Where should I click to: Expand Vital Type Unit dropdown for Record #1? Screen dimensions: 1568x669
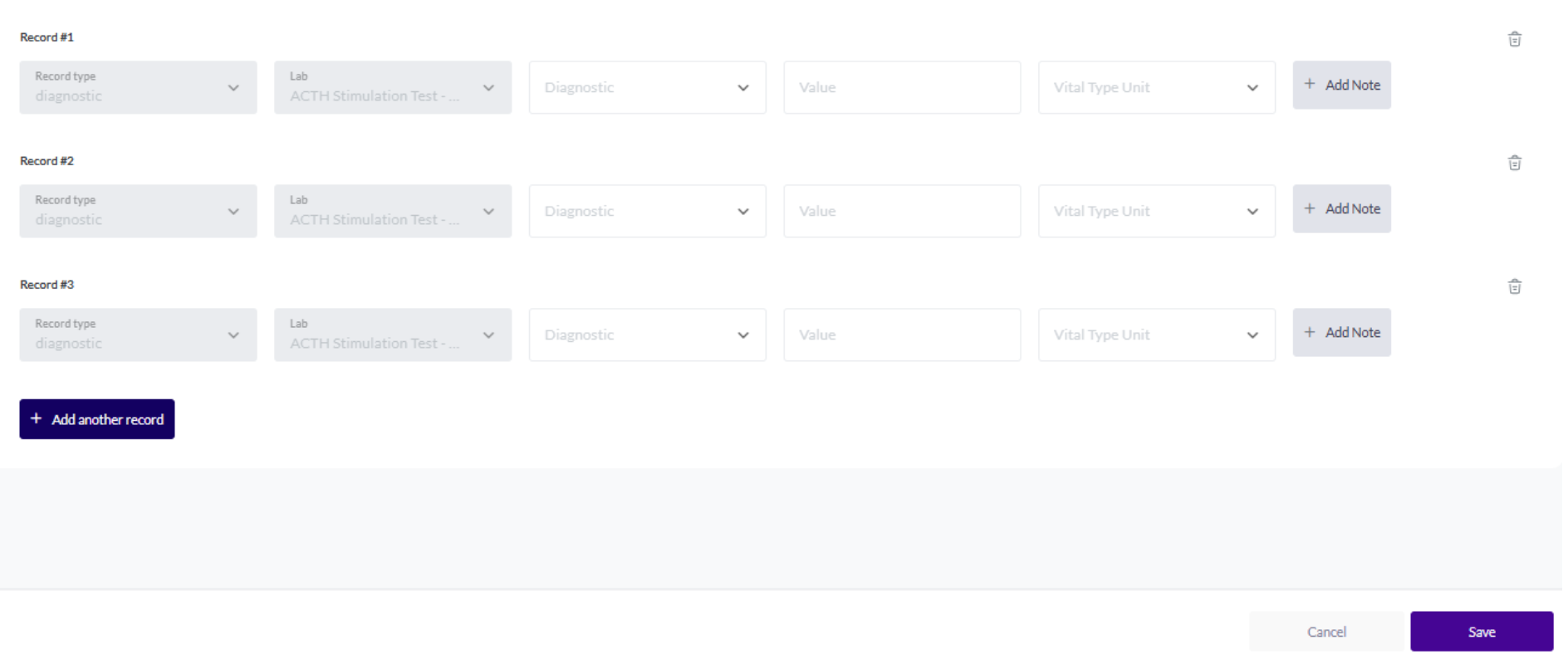1156,87
